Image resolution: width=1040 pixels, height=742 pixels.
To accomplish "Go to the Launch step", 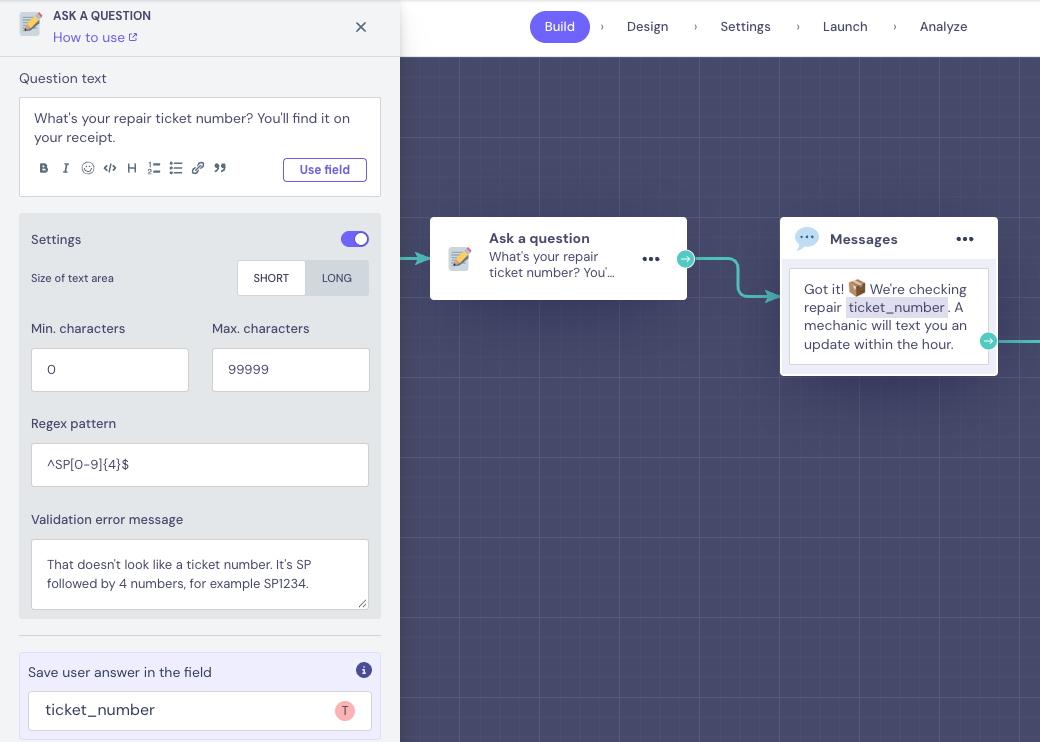I will coord(845,27).
